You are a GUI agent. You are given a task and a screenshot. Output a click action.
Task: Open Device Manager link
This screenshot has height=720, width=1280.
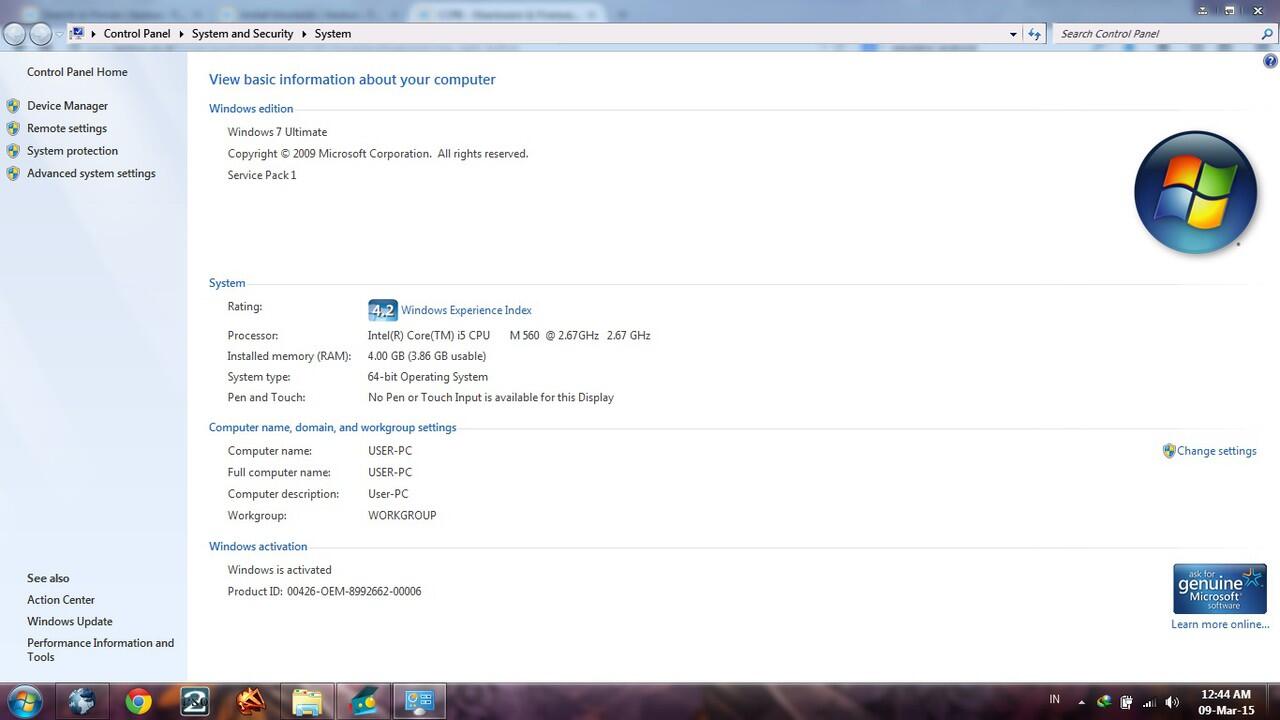pyautogui.click(x=67, y=106)
